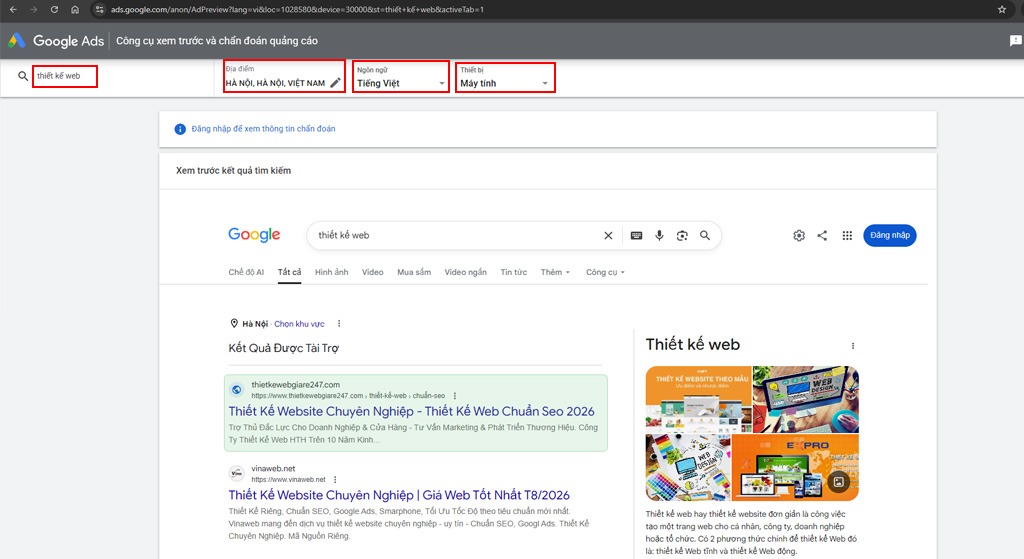Viewport: 1024px width, 559px height.
Task: Open the EXPRO orange devices thumbnail
Action: pyautogui.click(x=795, y=468)
